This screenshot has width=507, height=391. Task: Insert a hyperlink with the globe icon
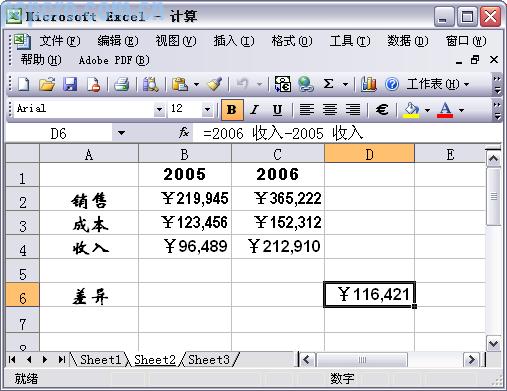click(x=306, y=84)
